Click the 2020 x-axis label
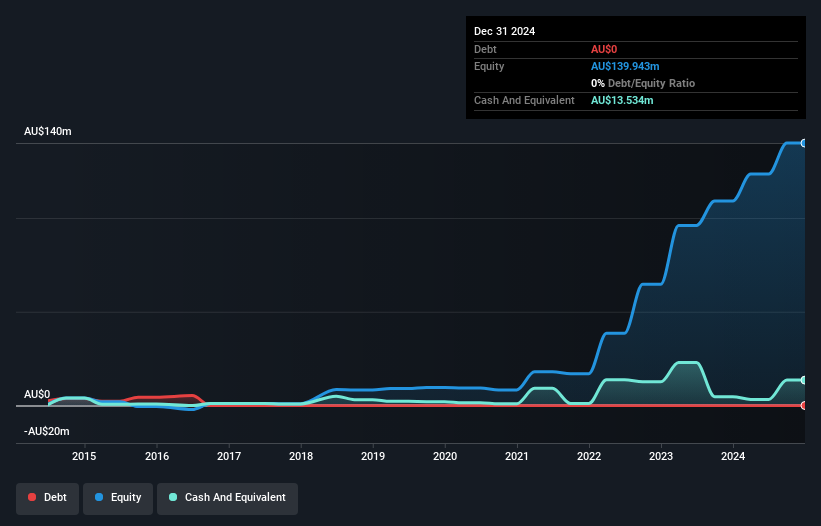The width and height of the screenshot is (821, 526). pyautogui.click(x=445, y=456)
